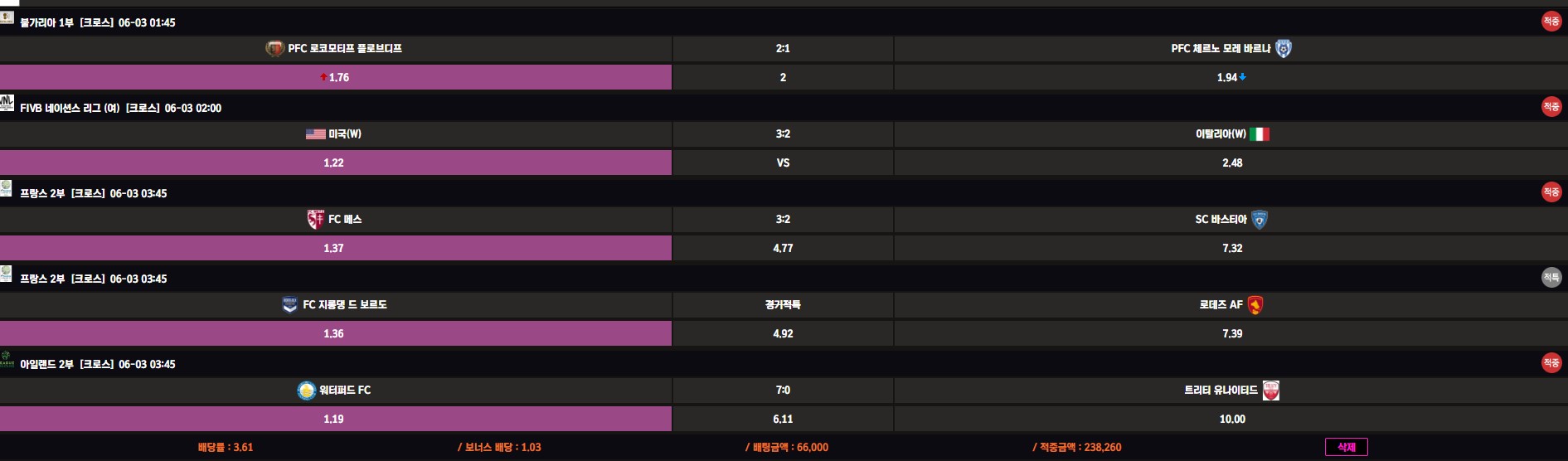The image size is (1568, 461).
Task: Click the 트리티 유나이티드 club crest
Action: (x=1270, y=391)
